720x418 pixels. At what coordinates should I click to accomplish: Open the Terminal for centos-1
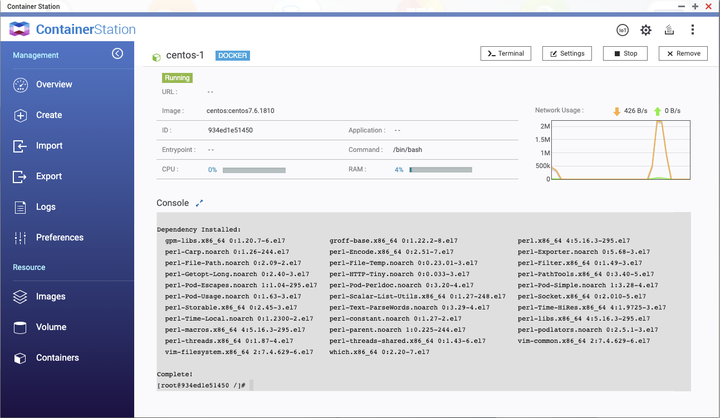[506, 54]
